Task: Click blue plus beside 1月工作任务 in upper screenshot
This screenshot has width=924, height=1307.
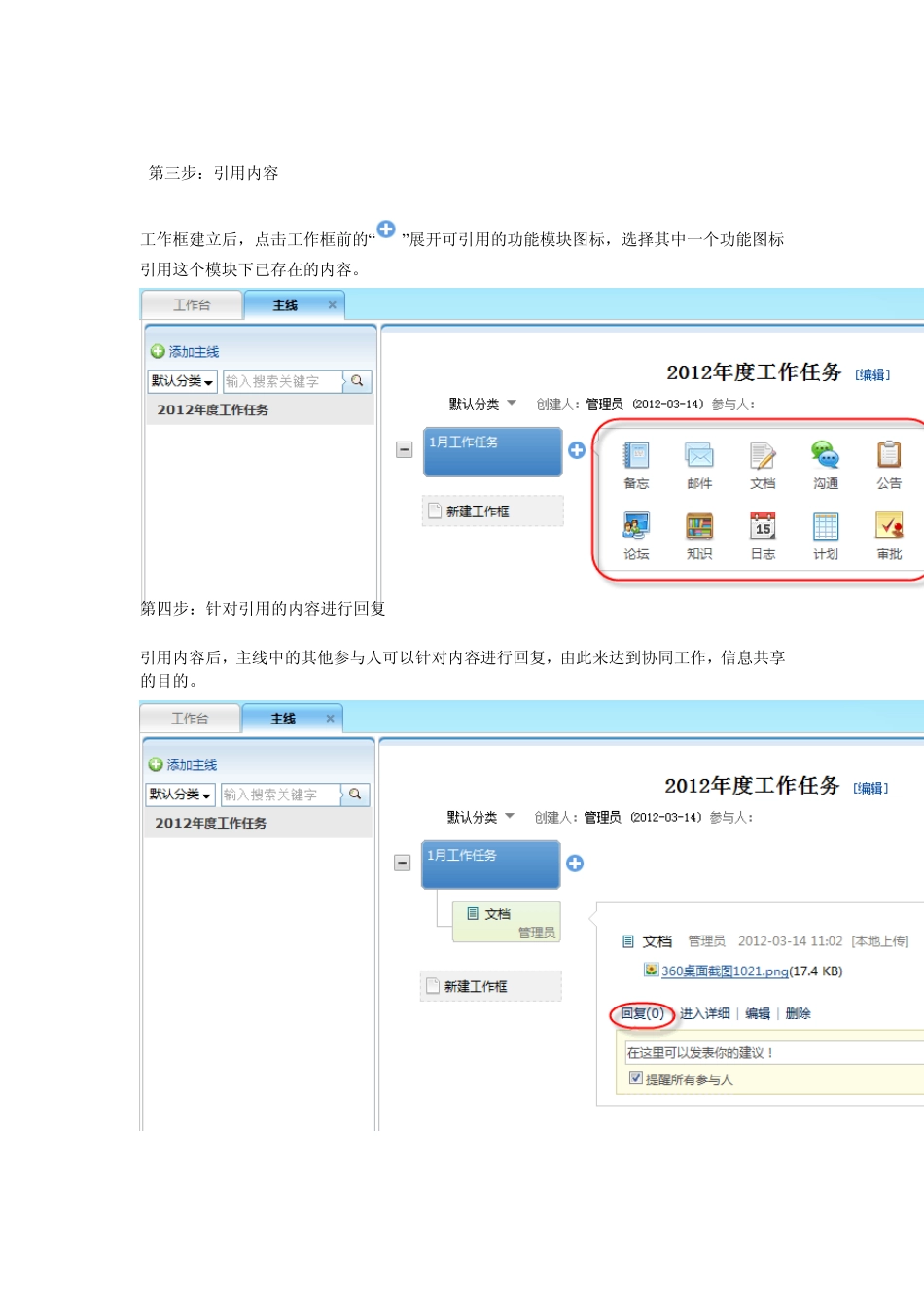Action: [x=577, y=450]
